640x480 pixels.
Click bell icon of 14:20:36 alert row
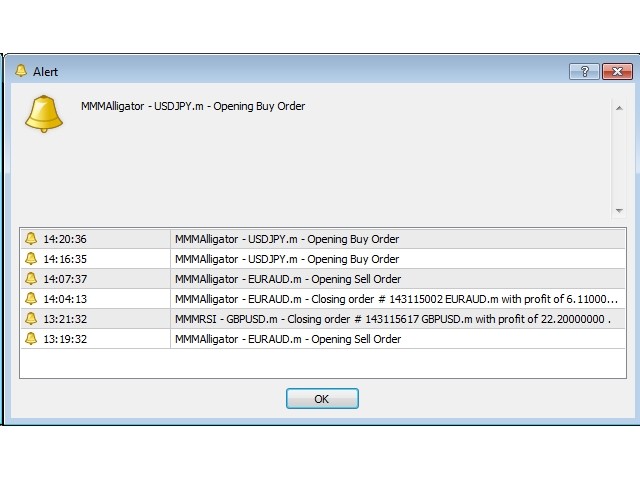coord(31,238)
